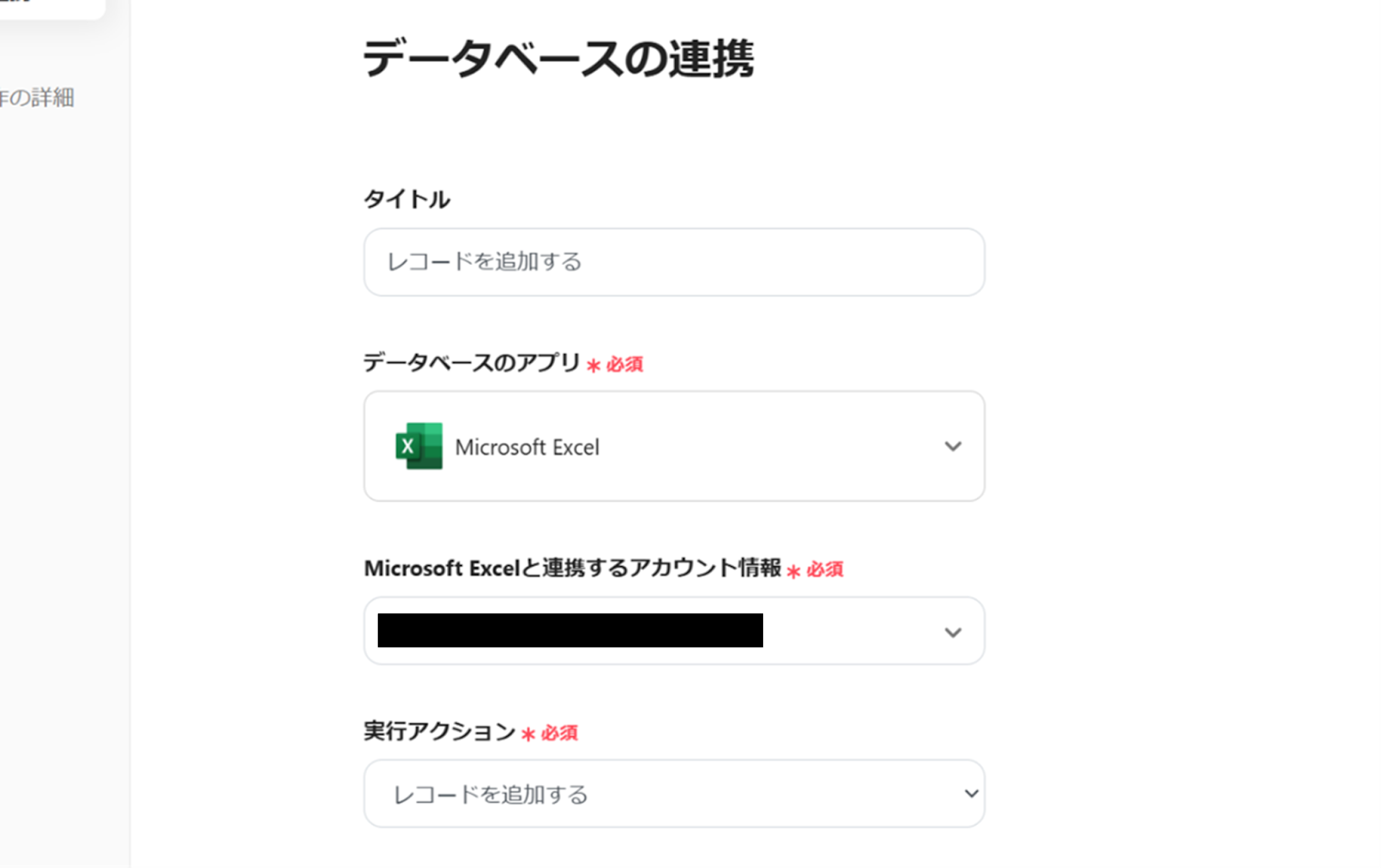
Task: Focus the タイトル input field
Action: (673, 262)
